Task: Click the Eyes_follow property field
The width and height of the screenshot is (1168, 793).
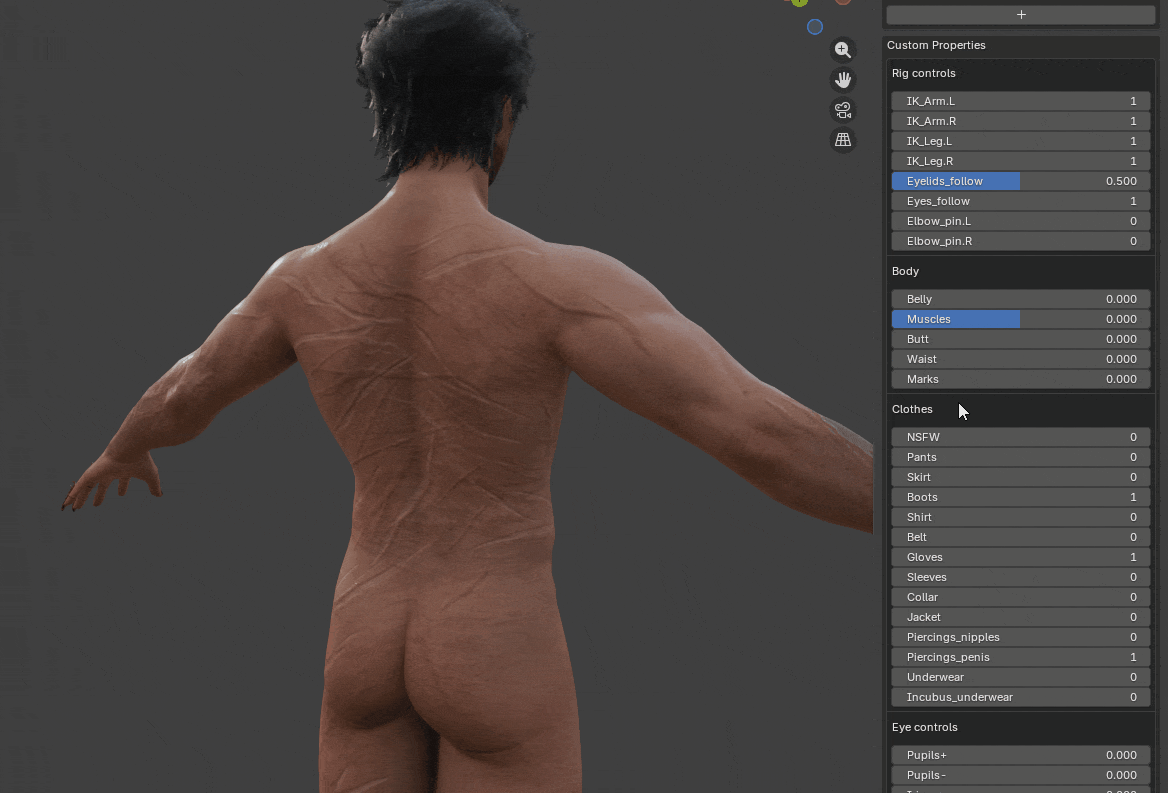Action: pyautogui.click(x=1021, y=202)
